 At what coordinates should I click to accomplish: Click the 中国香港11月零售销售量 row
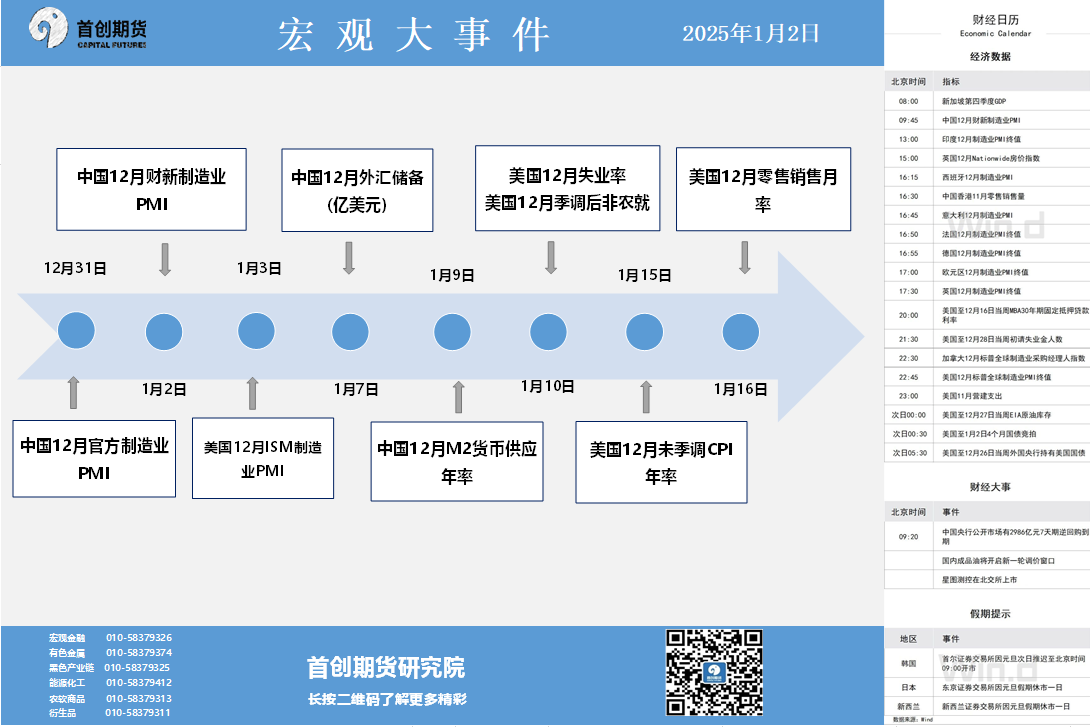click(987, 197)
